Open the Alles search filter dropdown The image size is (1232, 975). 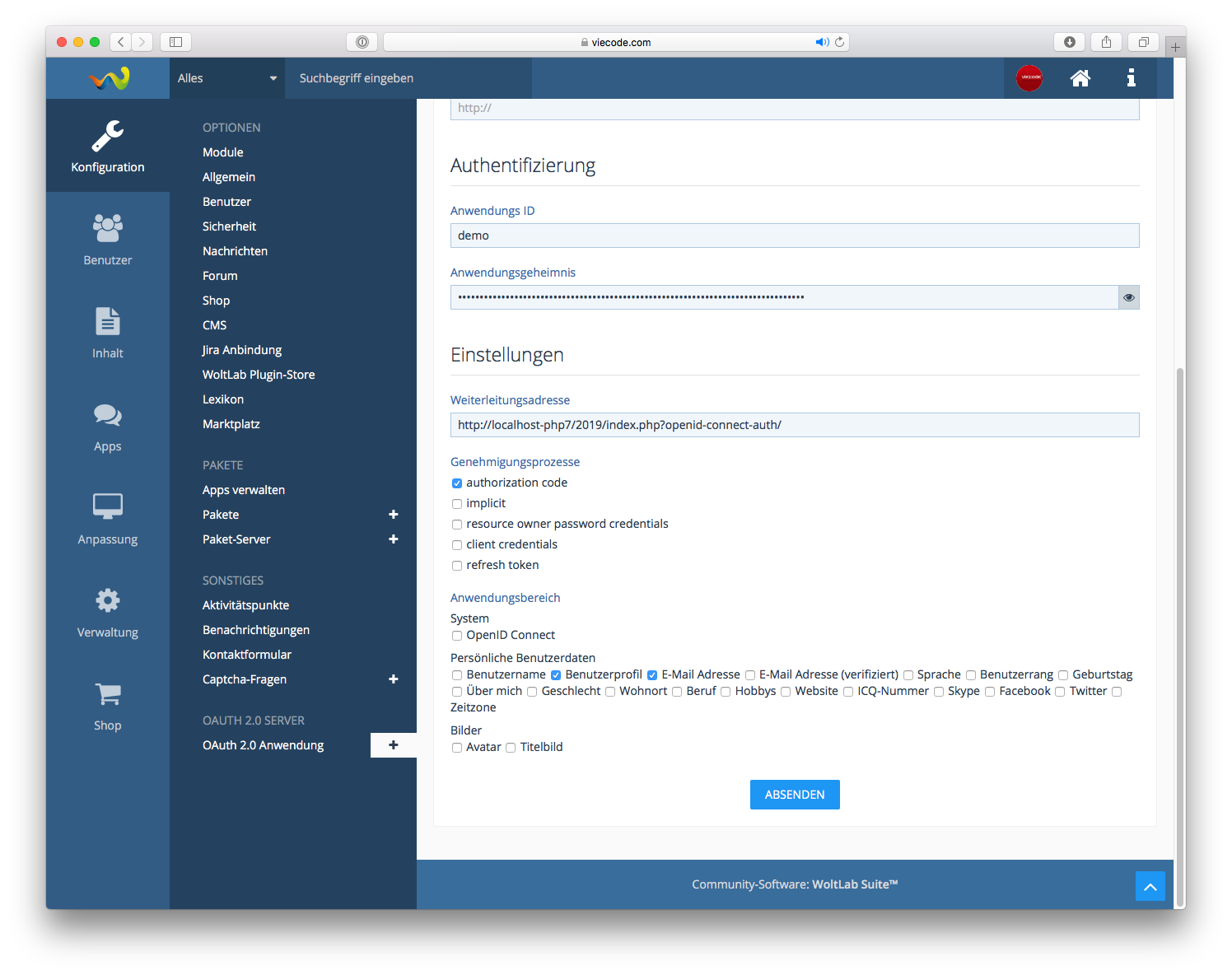click(226, 78)
